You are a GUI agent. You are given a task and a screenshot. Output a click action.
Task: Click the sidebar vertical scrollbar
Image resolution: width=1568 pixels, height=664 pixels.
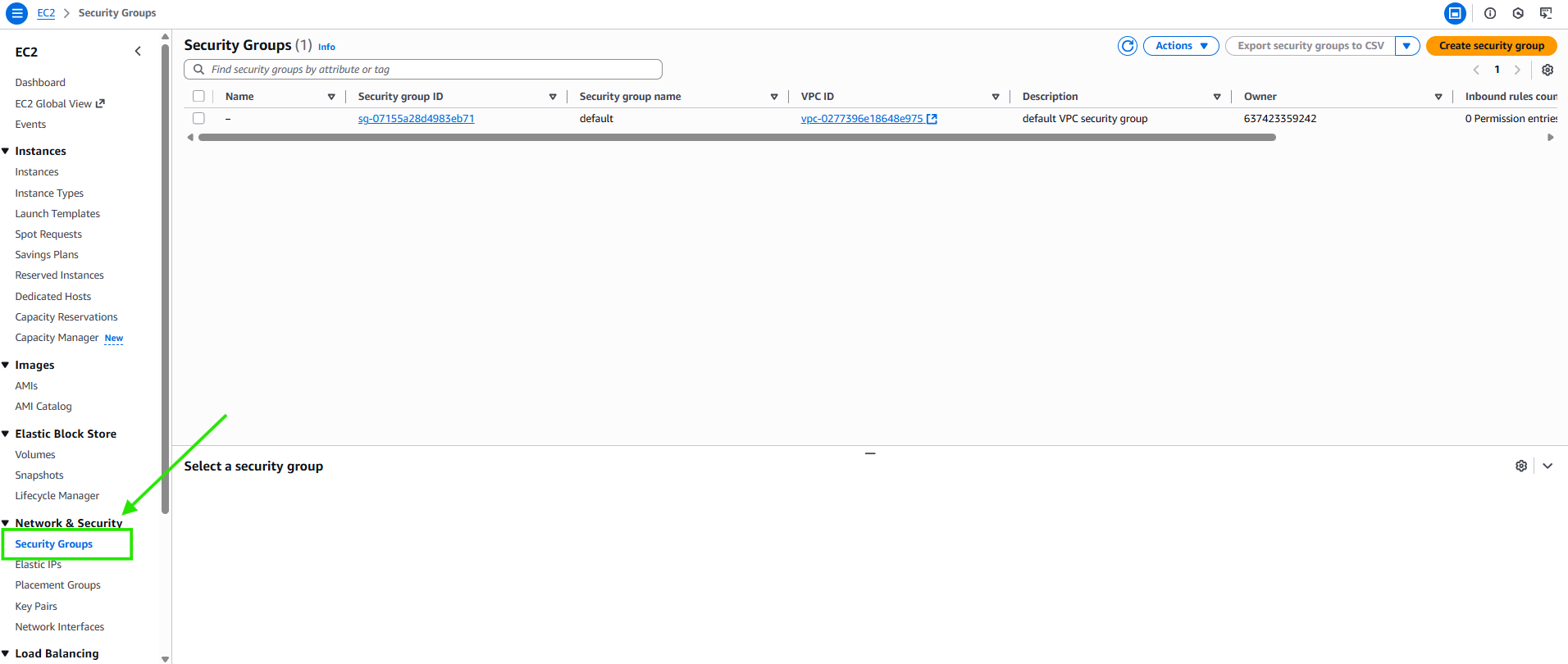pyautogui.click(x=165, y=279)
